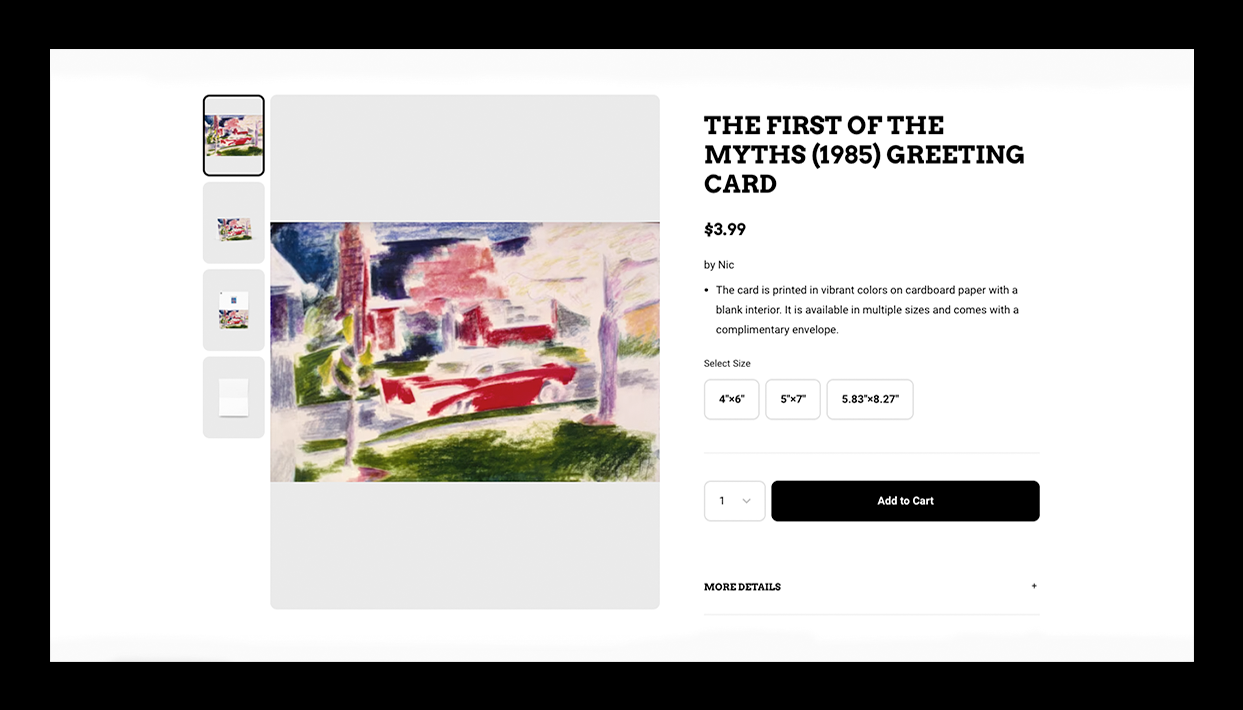Click the plus icon beside More Details
Screen dimensions: 1243x710
pyautogui.click(x=1034, y=586)
